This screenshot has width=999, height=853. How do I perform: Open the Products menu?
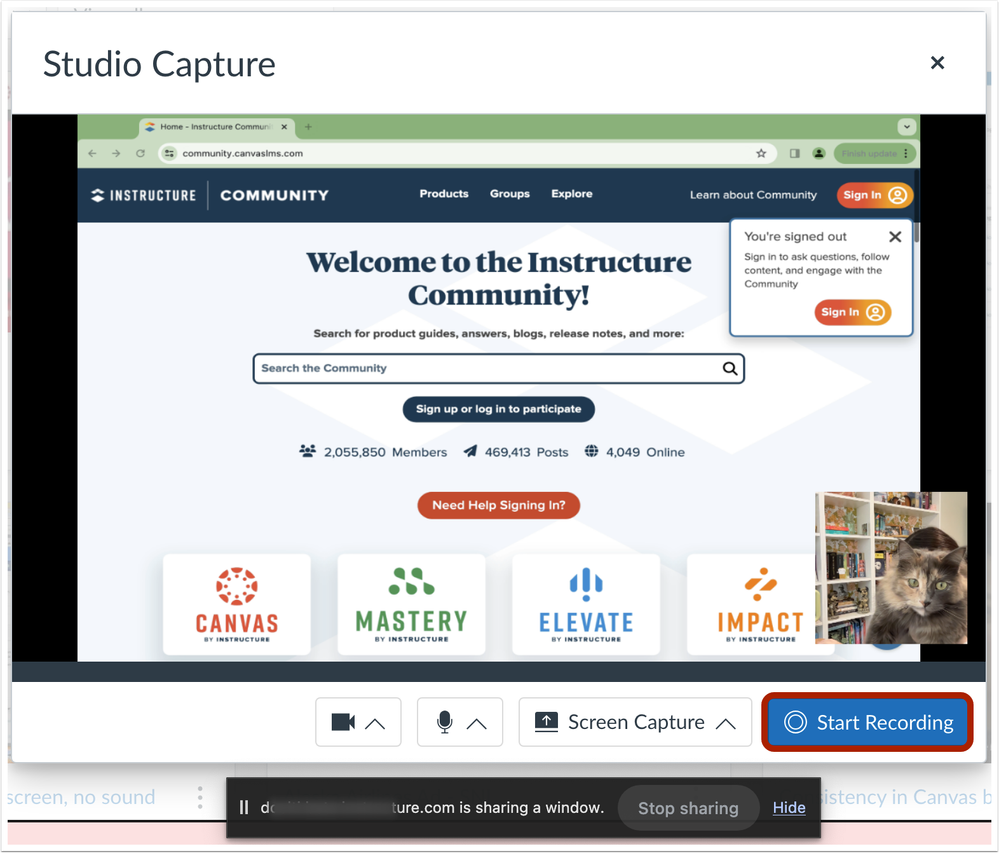point(444,194)
